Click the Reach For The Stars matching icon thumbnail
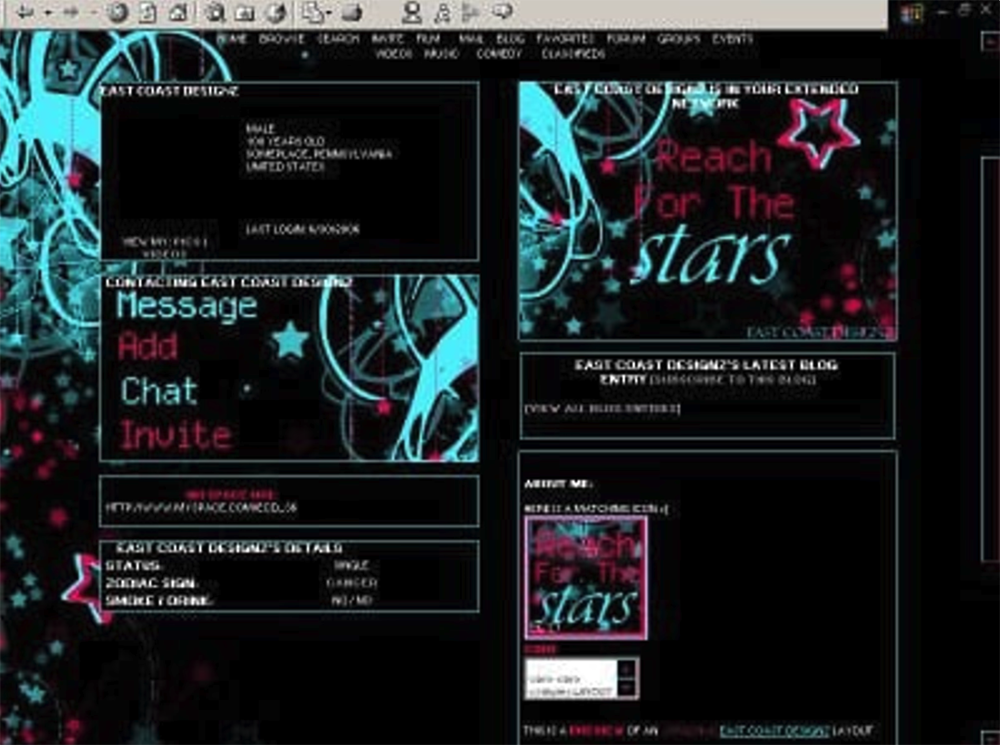The height and width of the screenshot is (745, 1000). pyautogui.click(x=586, y=577)
